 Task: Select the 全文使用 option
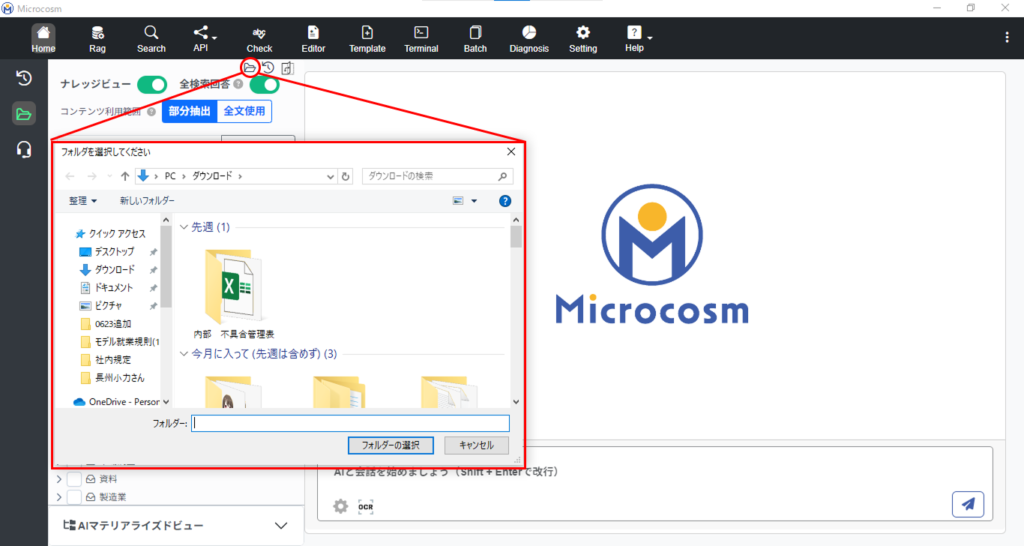[x=244, y=111]
